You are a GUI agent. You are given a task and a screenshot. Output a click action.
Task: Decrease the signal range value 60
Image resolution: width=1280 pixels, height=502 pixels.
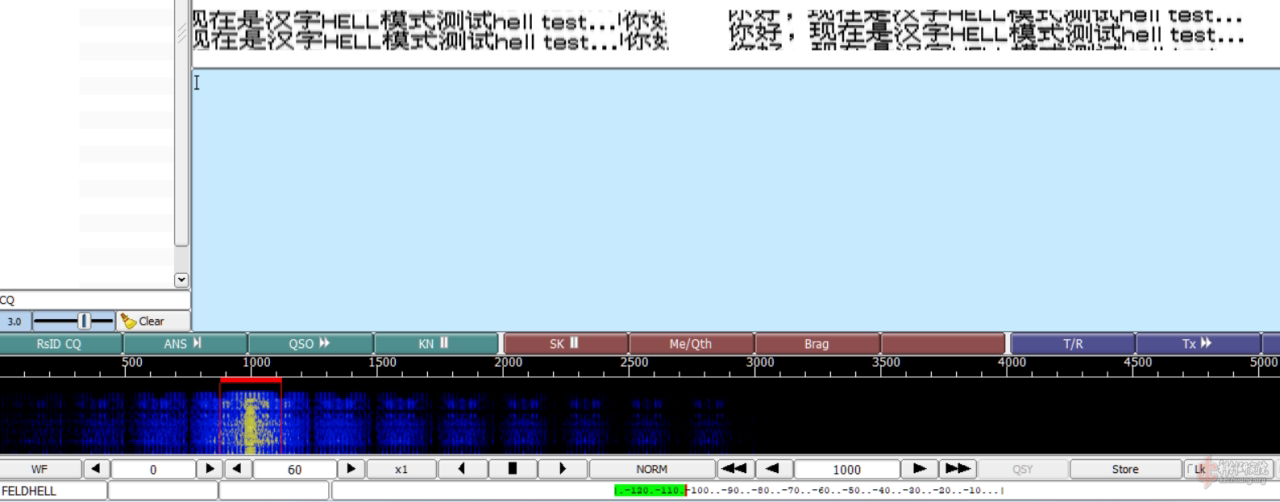click(238, 469)
